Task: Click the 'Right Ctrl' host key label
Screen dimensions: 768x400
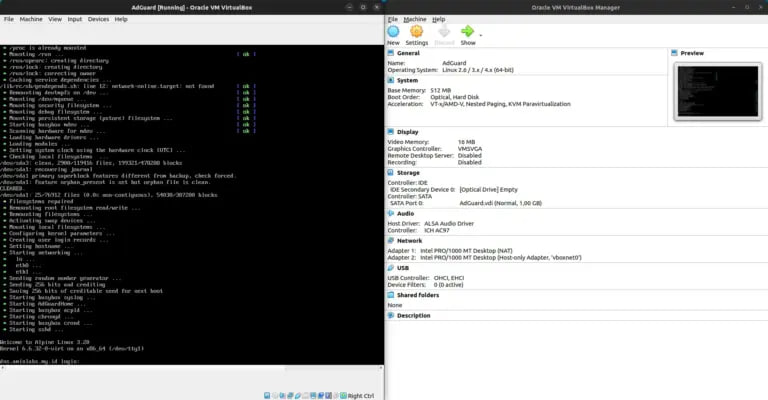Action: pyautogui.click(x=360, y=396)
